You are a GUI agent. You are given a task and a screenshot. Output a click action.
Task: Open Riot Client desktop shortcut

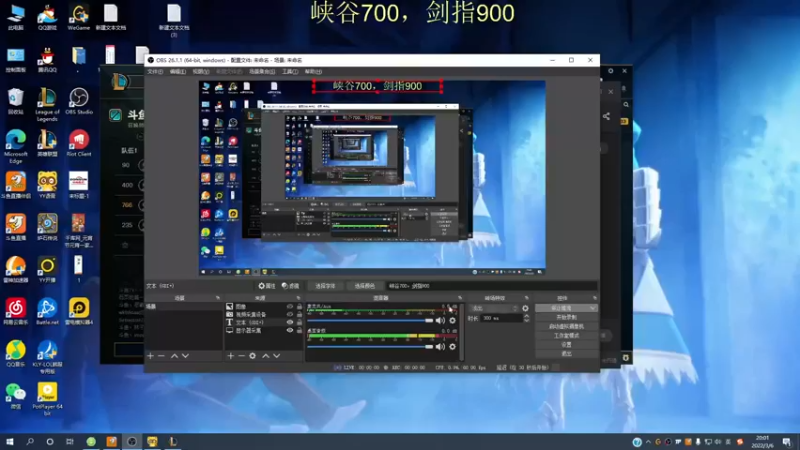(79, 143)
